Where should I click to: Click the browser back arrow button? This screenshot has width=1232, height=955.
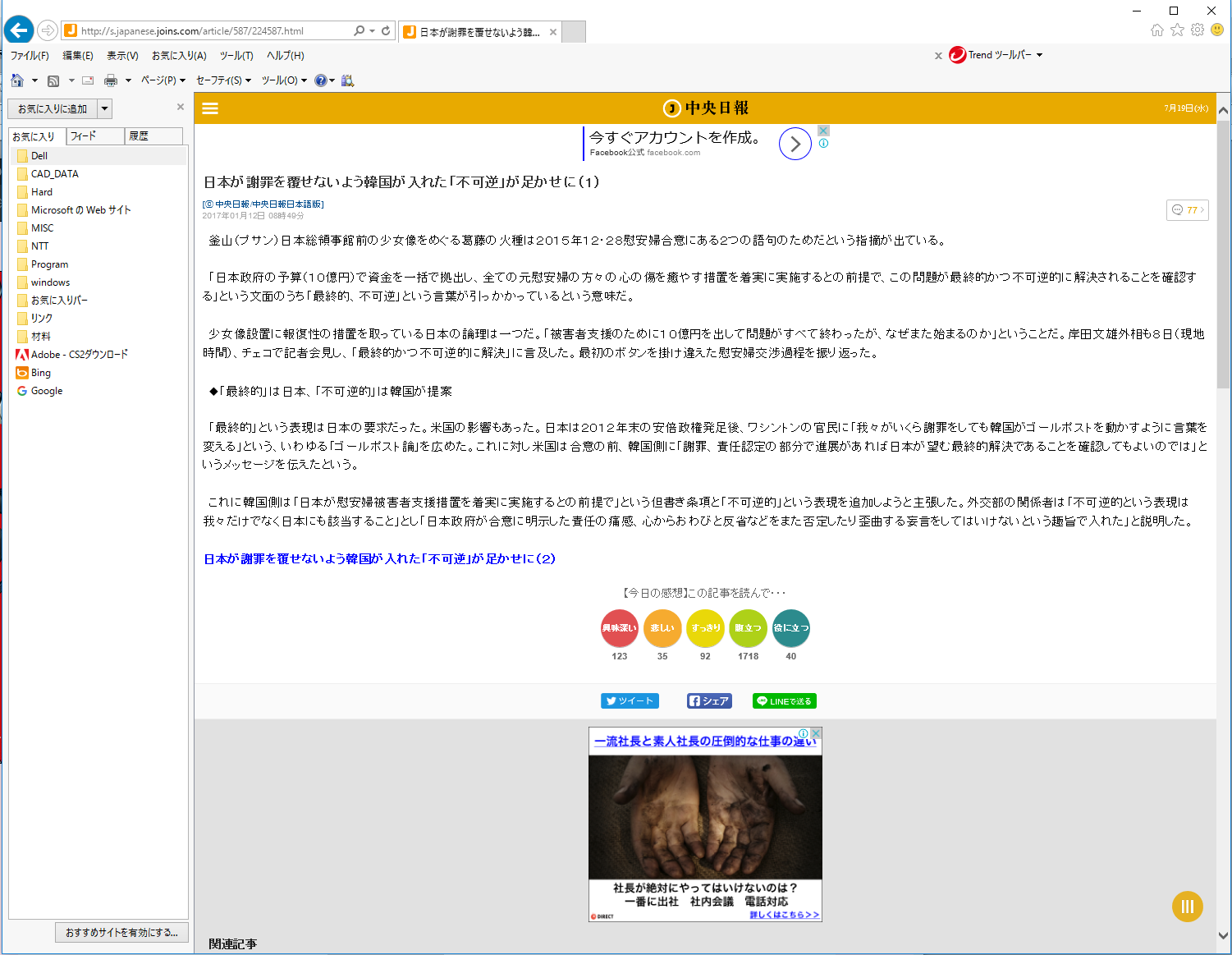click(x=18, y=30)
